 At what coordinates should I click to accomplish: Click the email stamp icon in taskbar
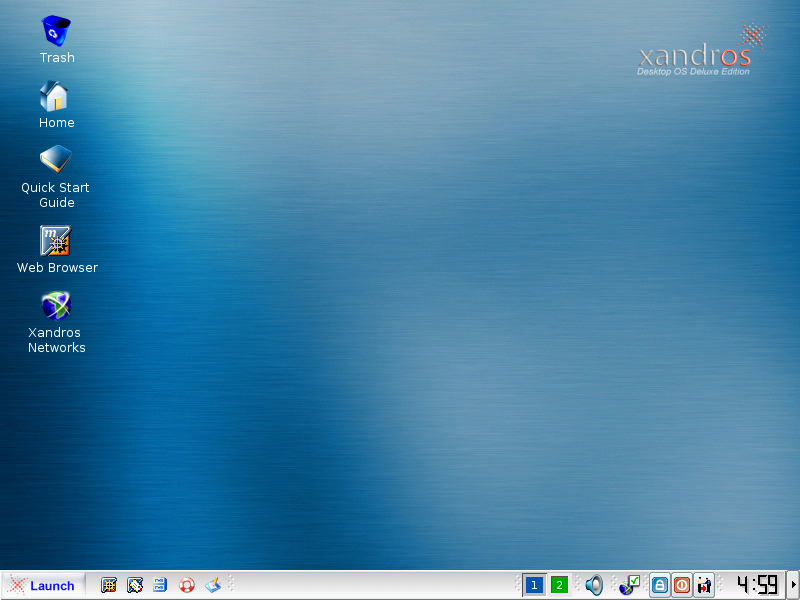tap(135, 585)
